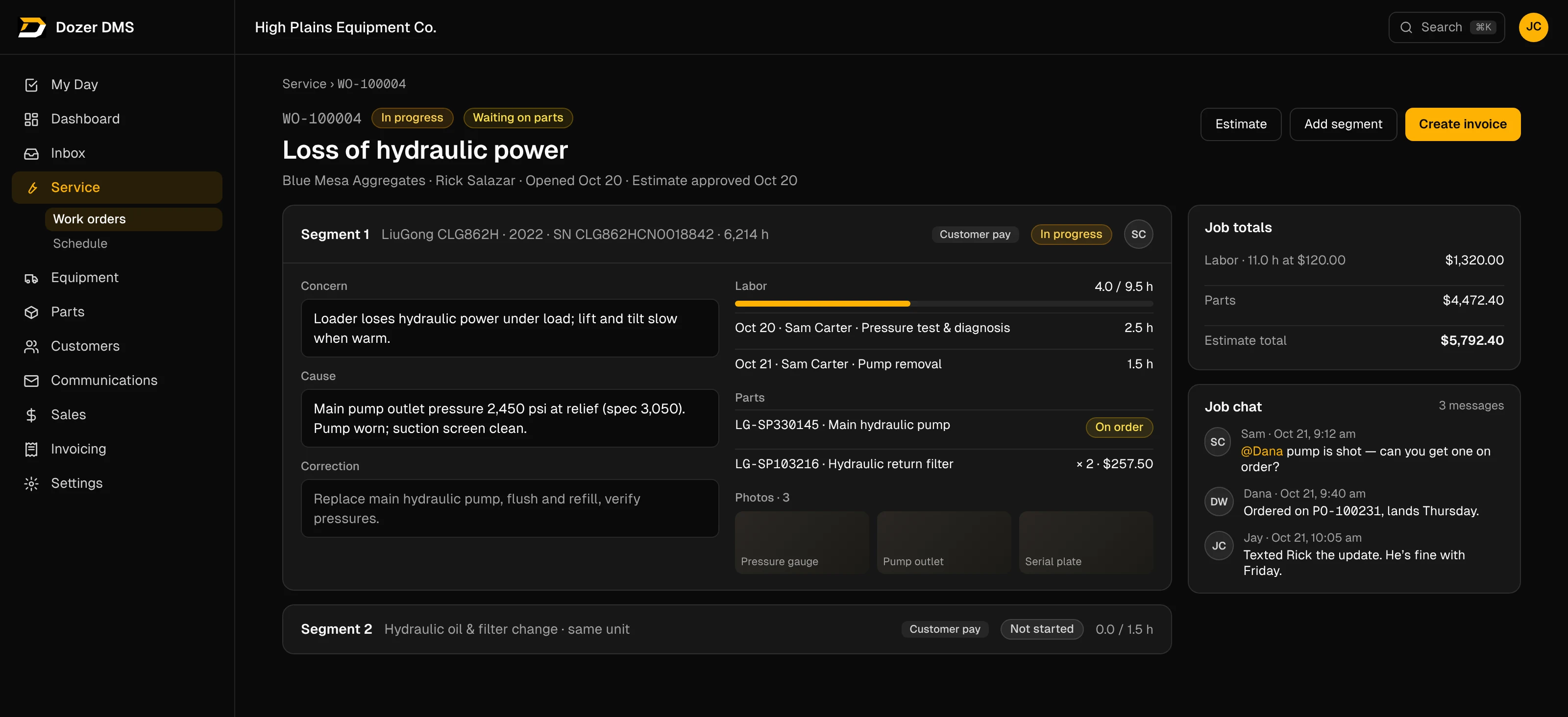The width and height of the screenshot is (1568, 717).
Task: Click the Estimate button
Action: [x=1241, y=124]
